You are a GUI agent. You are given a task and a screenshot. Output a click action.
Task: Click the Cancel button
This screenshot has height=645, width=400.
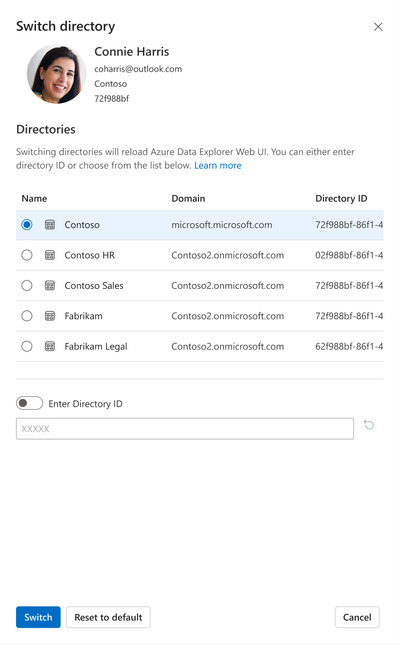357,617
